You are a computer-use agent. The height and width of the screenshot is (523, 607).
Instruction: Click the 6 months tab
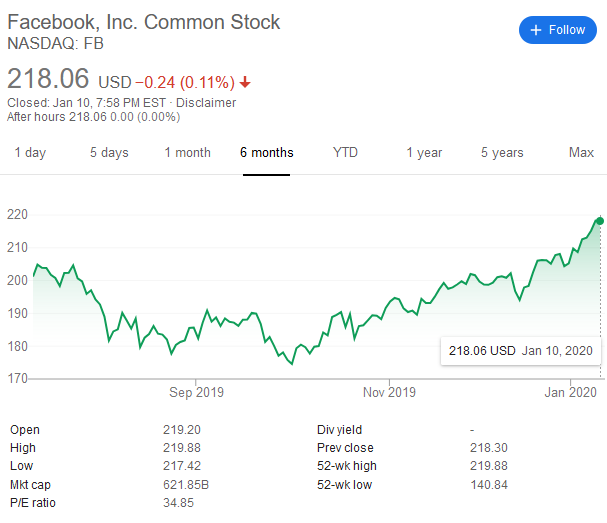[x=267, y=153]
